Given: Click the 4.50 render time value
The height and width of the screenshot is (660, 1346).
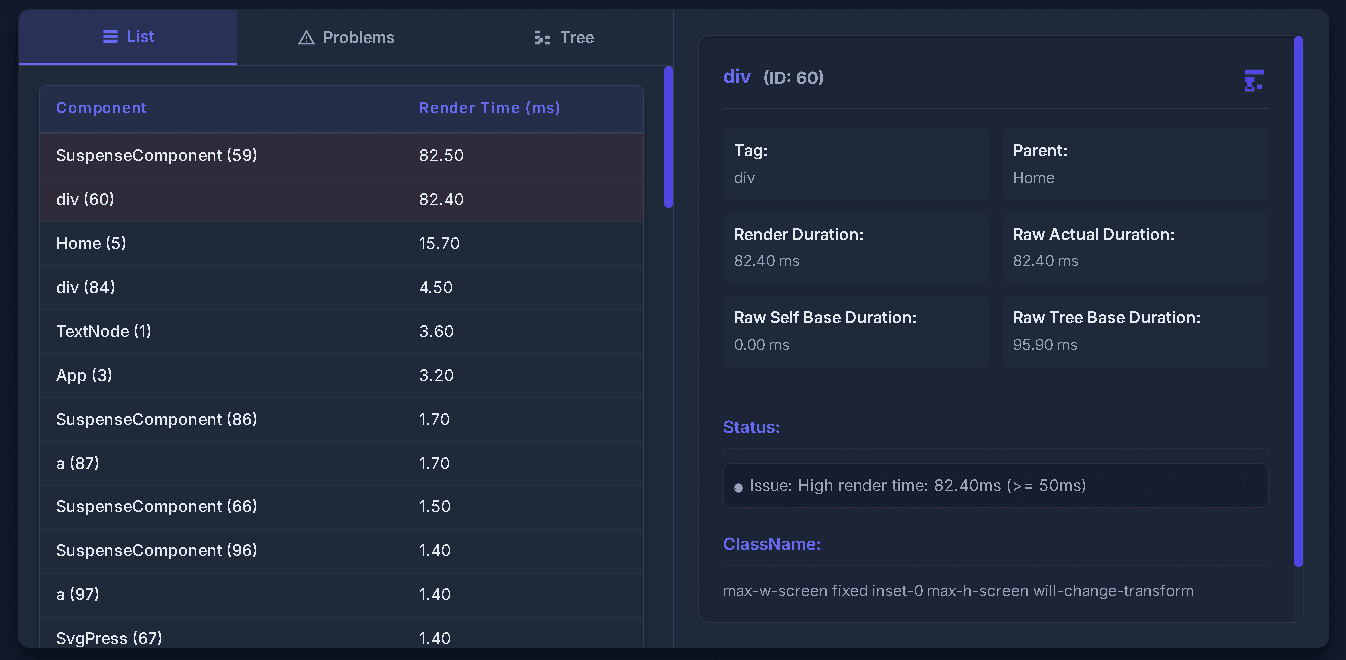Looking at the screenshot, I should pos(436,288).
